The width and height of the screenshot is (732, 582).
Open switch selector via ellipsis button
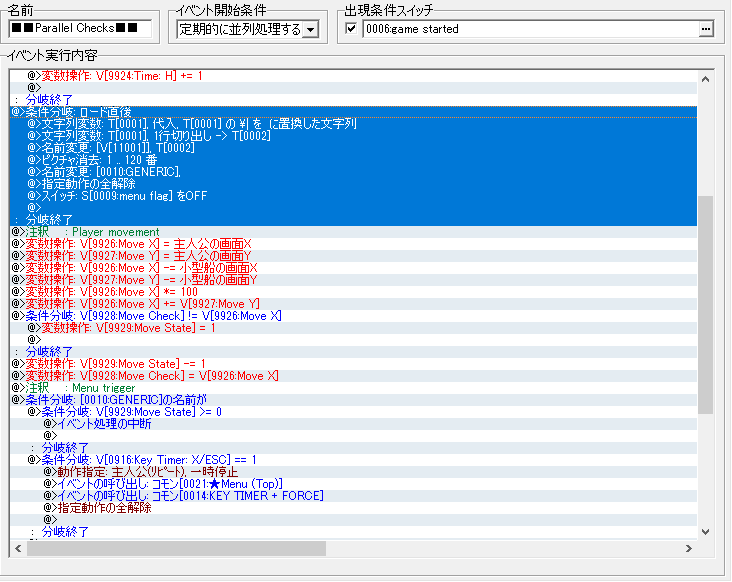(x=706, y=29)
